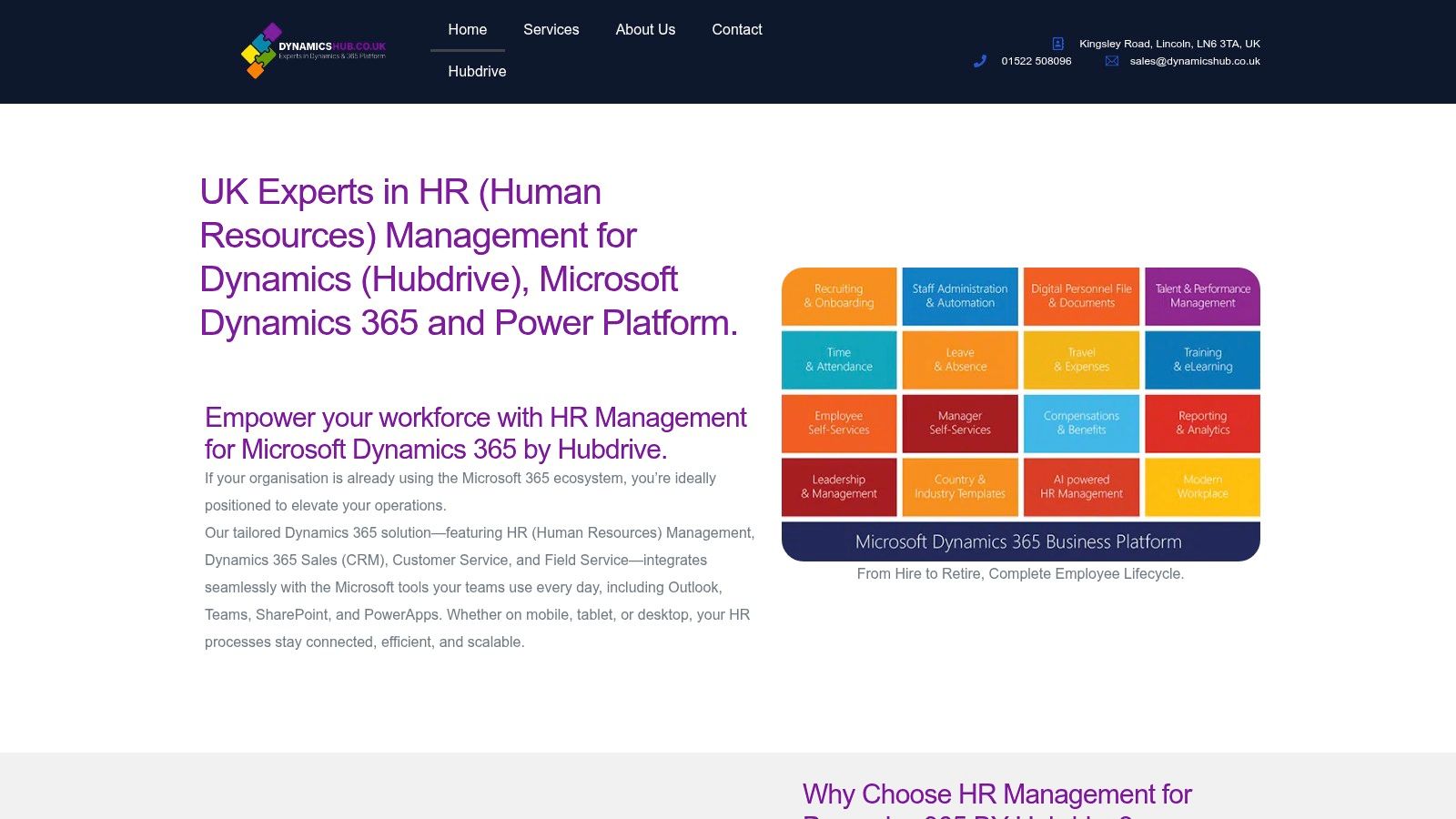Screen dimensions: 1456x819
Task: Click the address card icon
Action: (1058, 44)
